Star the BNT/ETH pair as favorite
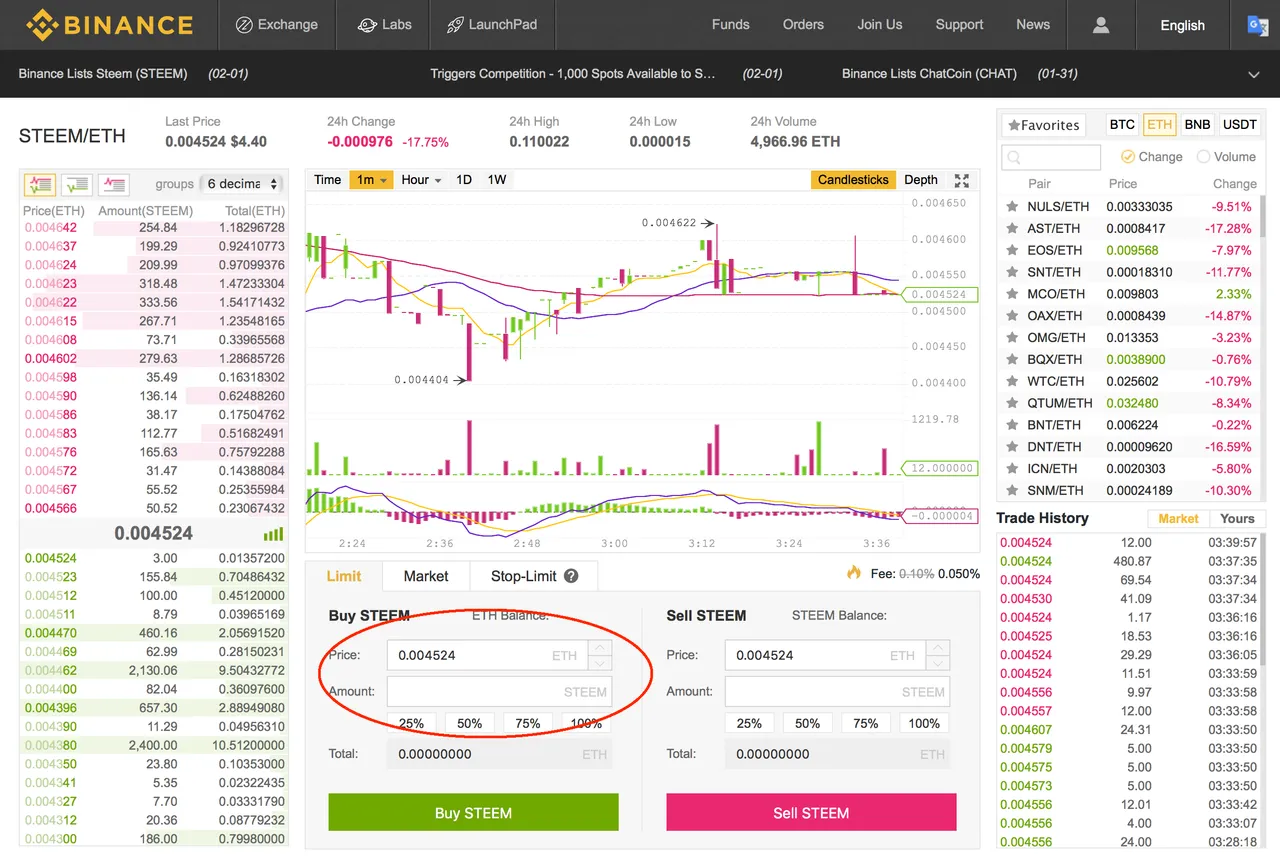The width and height of the screenshot is (1280, 863). pos(1012,425)
